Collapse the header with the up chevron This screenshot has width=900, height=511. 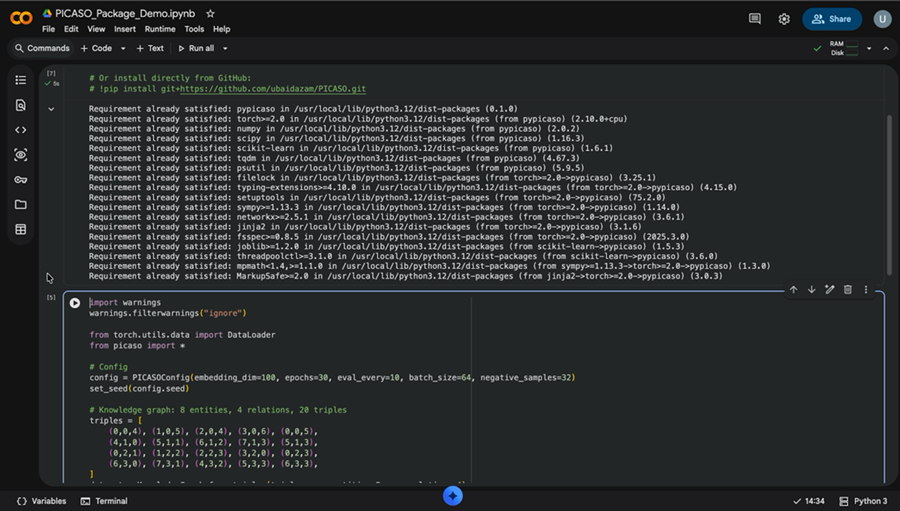pos(886,48)
